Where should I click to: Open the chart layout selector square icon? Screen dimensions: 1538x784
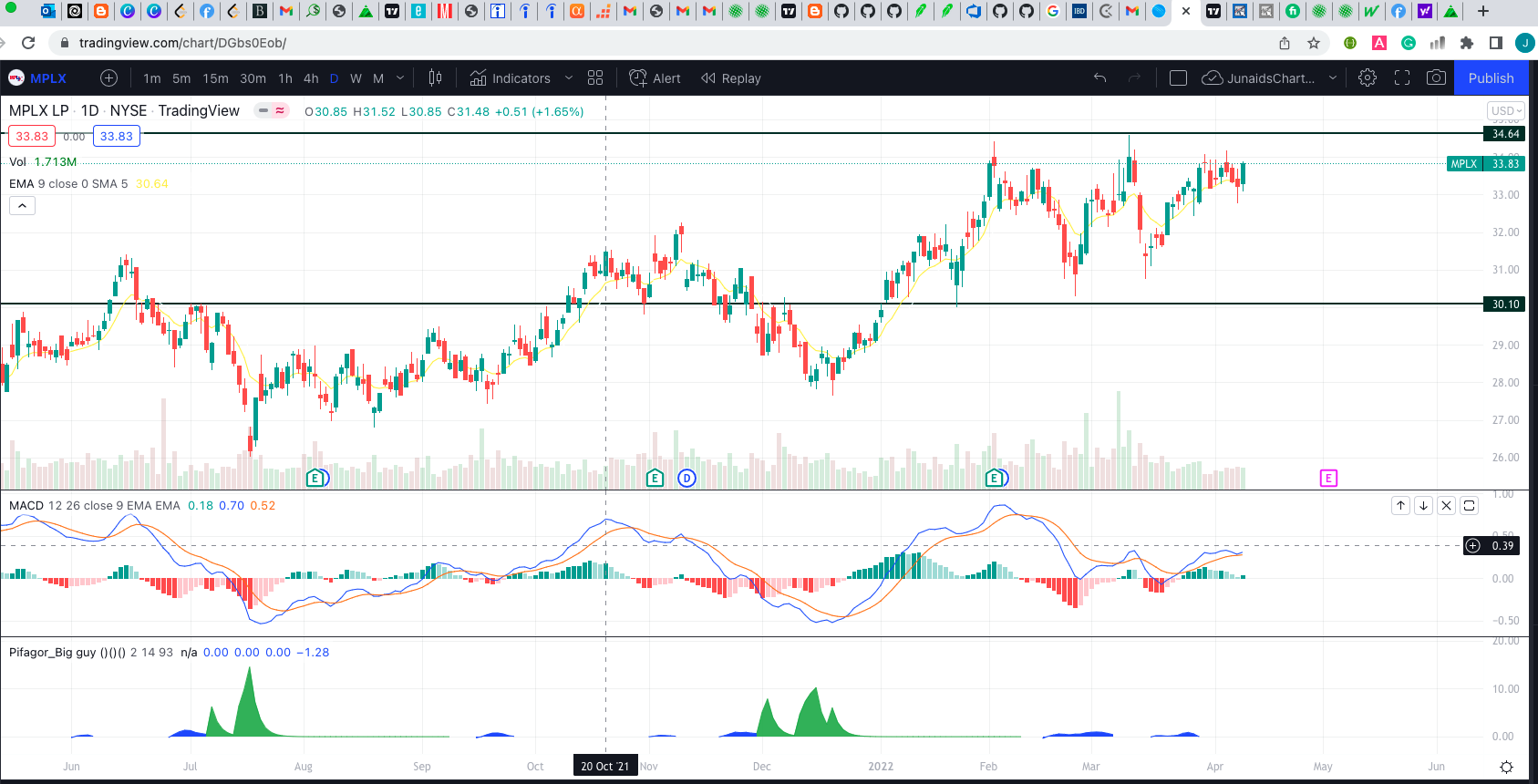1178,78
